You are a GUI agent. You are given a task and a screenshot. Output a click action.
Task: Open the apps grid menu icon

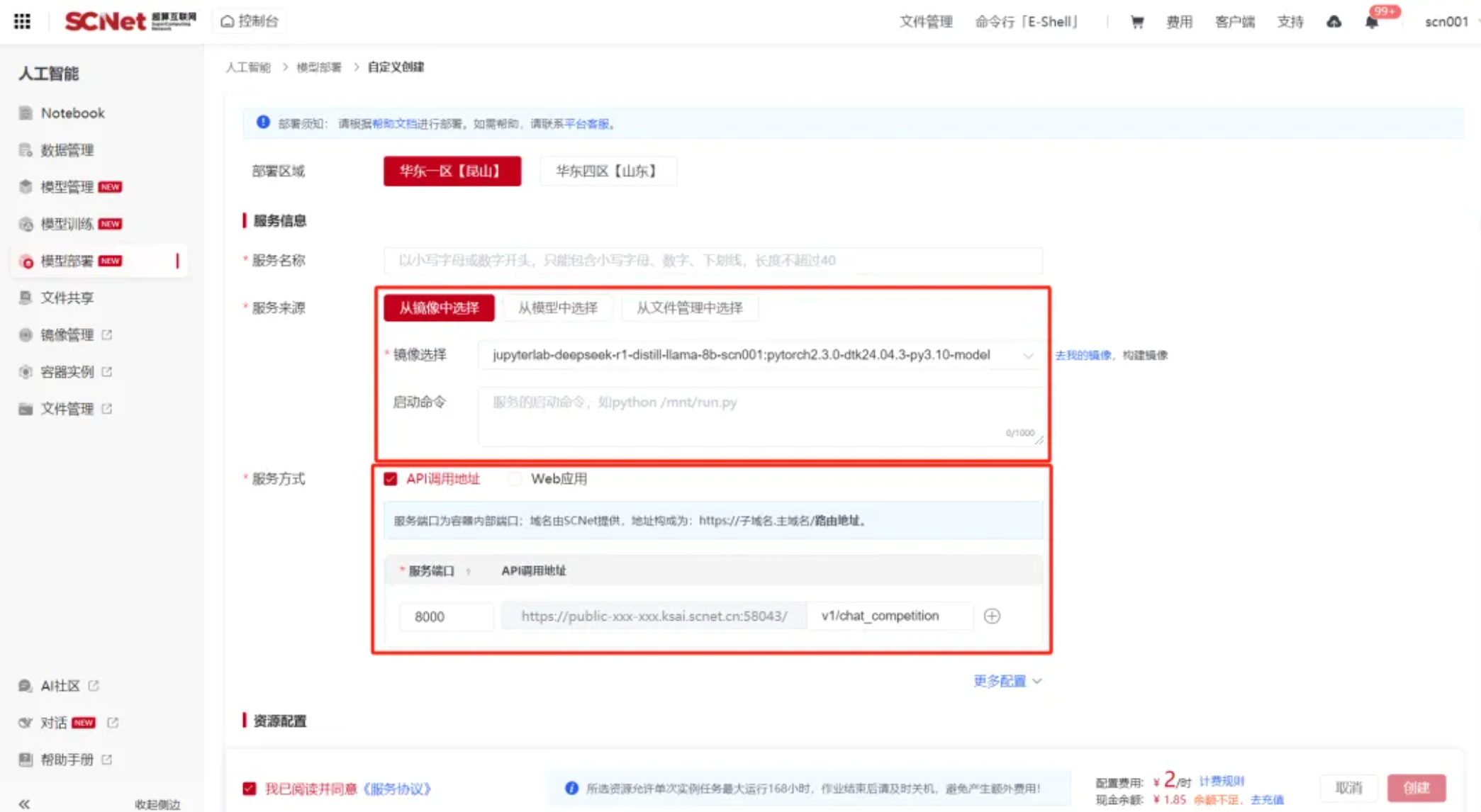click(22, 21)
